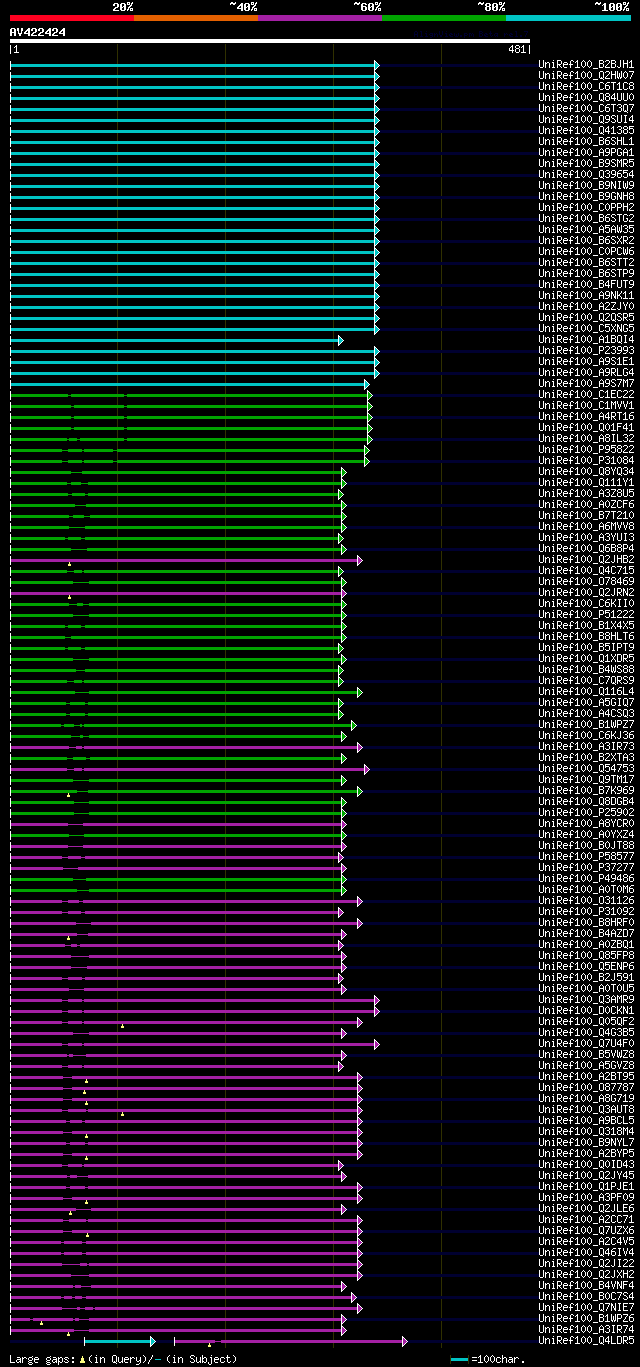Click the cyan ~100% identity legend segment
The height and width of the screenshot is (1367, 640).
[568, 18]
